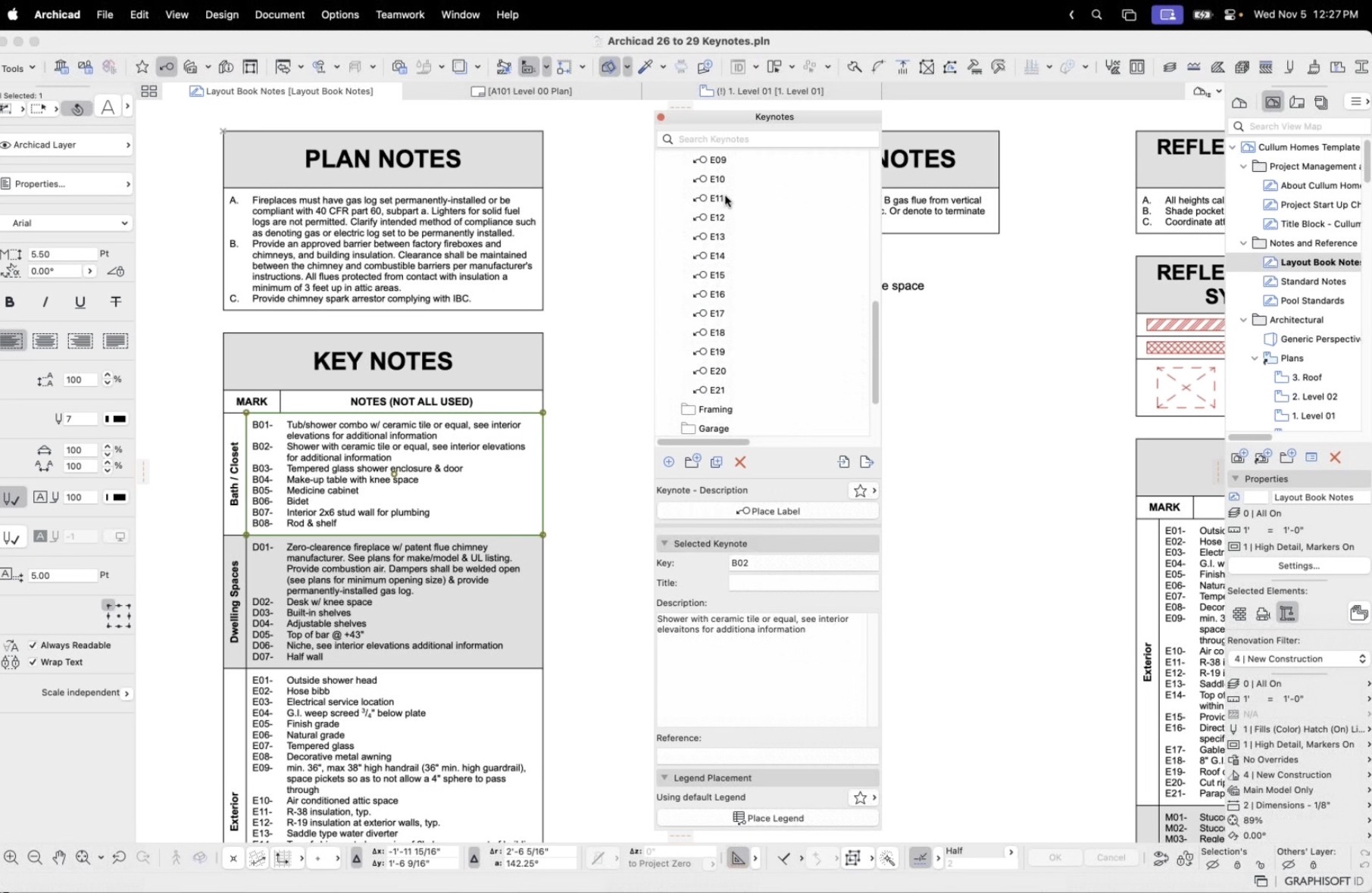
Task: Toggle the Archicad Layer eye visibility
Action: [6, 145]
